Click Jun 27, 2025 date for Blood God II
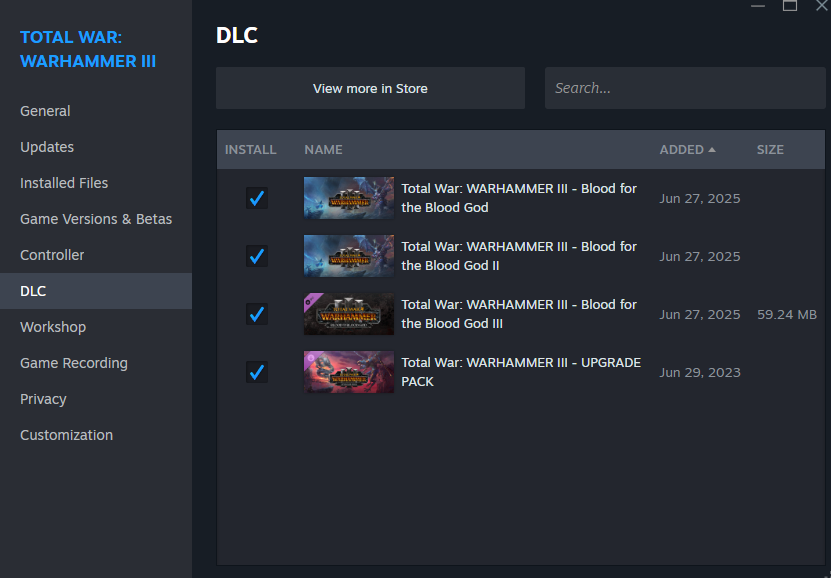831x578 pixels. [700, 257]
